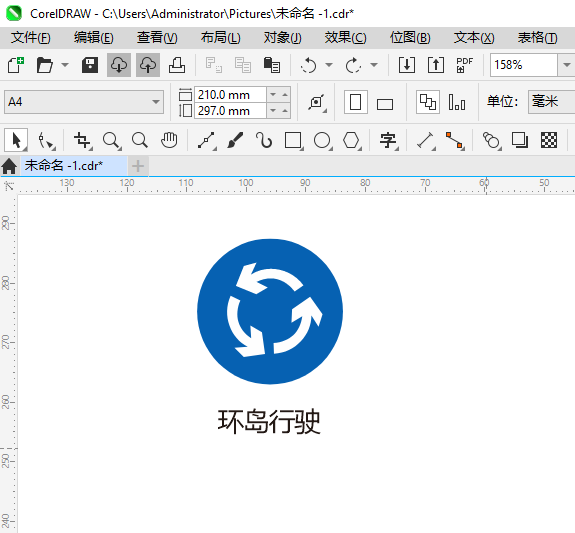Screen dimensions: 575x533
Task: Select the Polygon tool
Action: click(352, 140)
